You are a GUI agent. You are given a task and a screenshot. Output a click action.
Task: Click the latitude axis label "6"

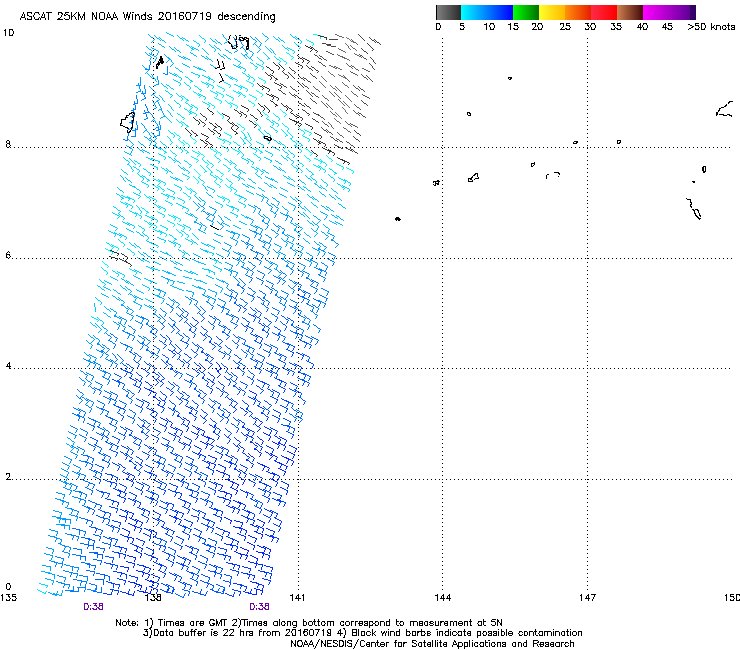coord(8,255)
